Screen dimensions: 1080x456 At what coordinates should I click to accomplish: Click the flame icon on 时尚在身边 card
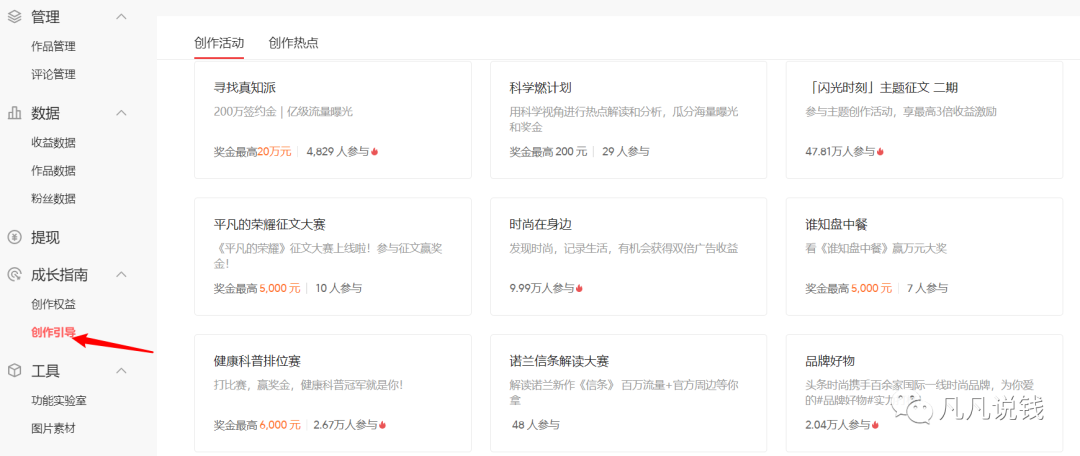click(579, 289)
